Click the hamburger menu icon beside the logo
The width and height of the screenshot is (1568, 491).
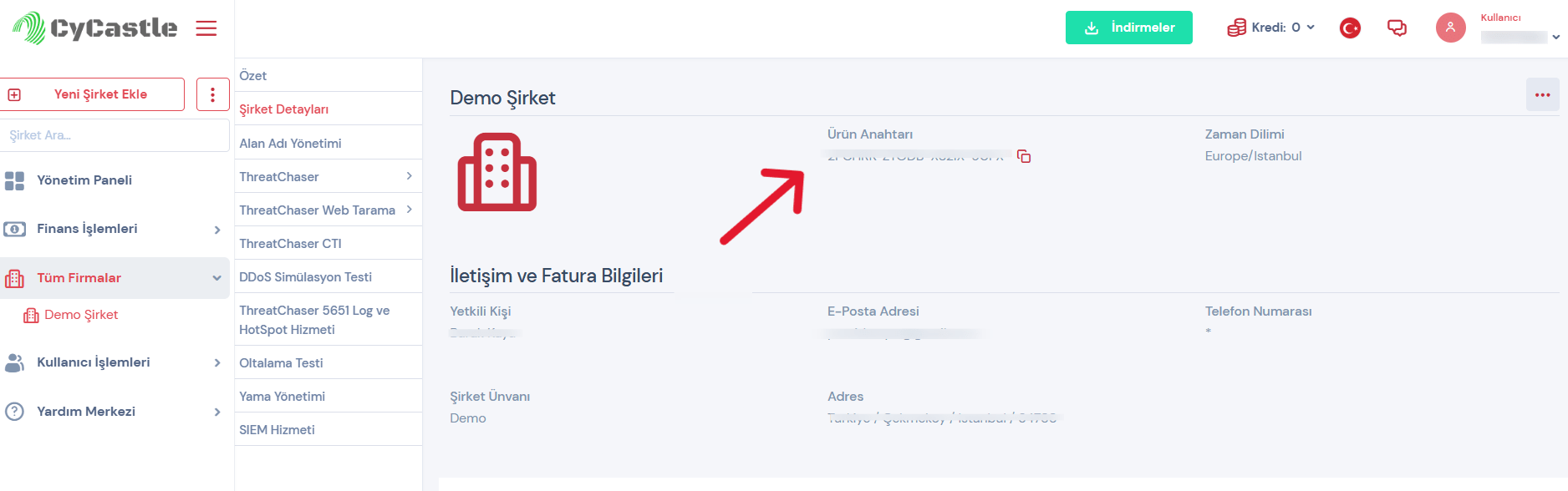click(206, 28)
